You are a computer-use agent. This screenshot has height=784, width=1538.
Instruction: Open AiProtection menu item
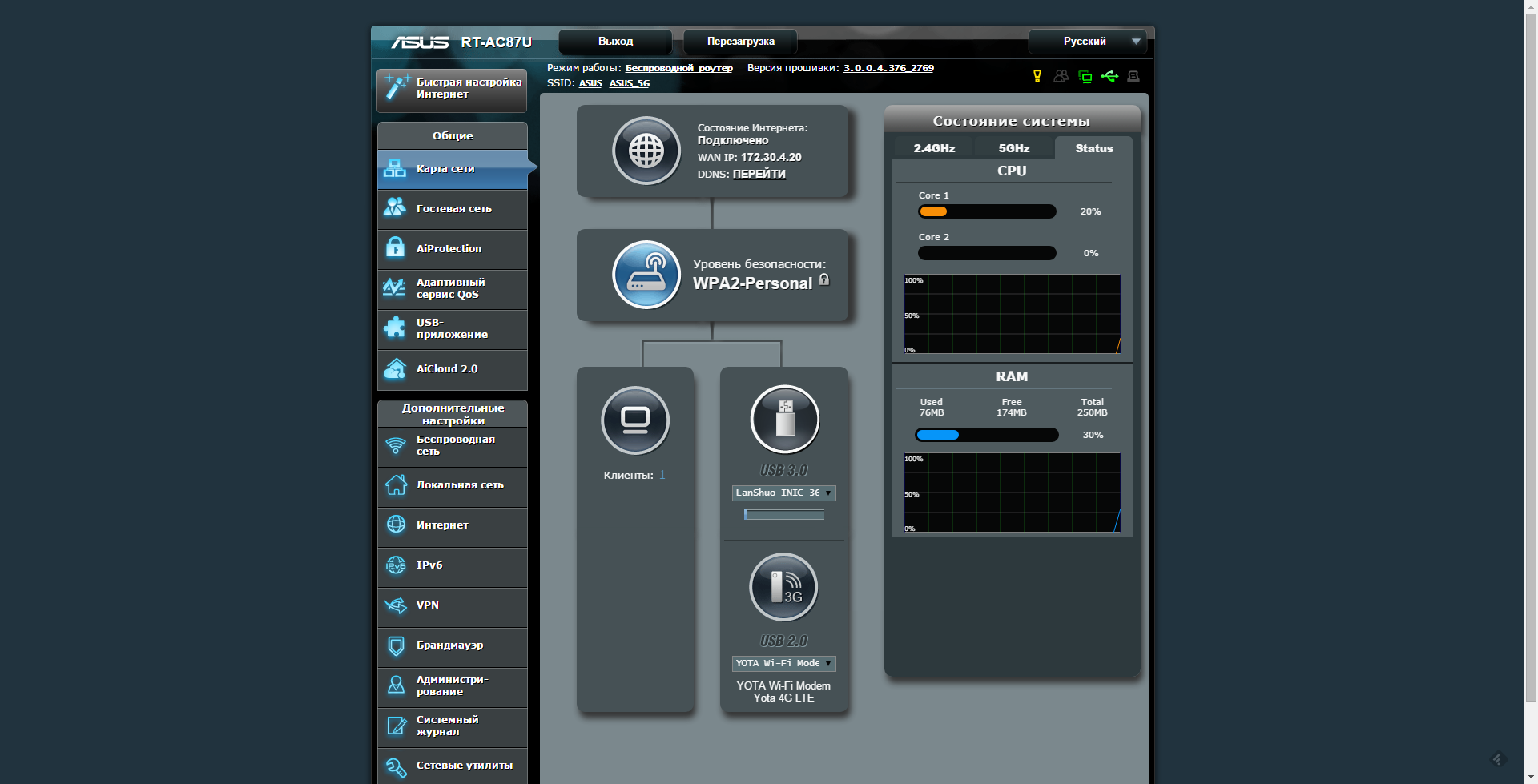pyautogui.click(x=453, y=249)
